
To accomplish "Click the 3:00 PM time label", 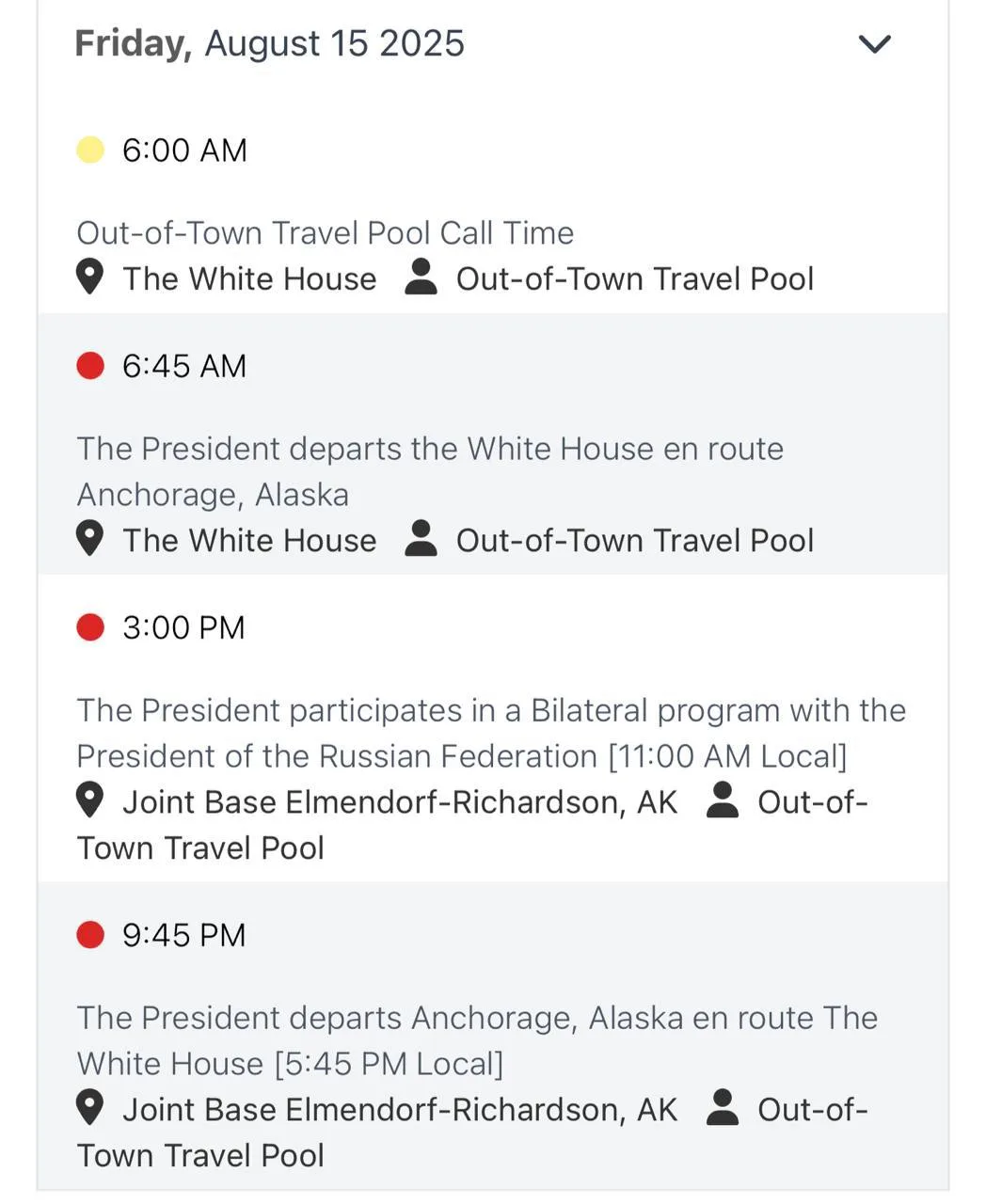I will 183,627.
